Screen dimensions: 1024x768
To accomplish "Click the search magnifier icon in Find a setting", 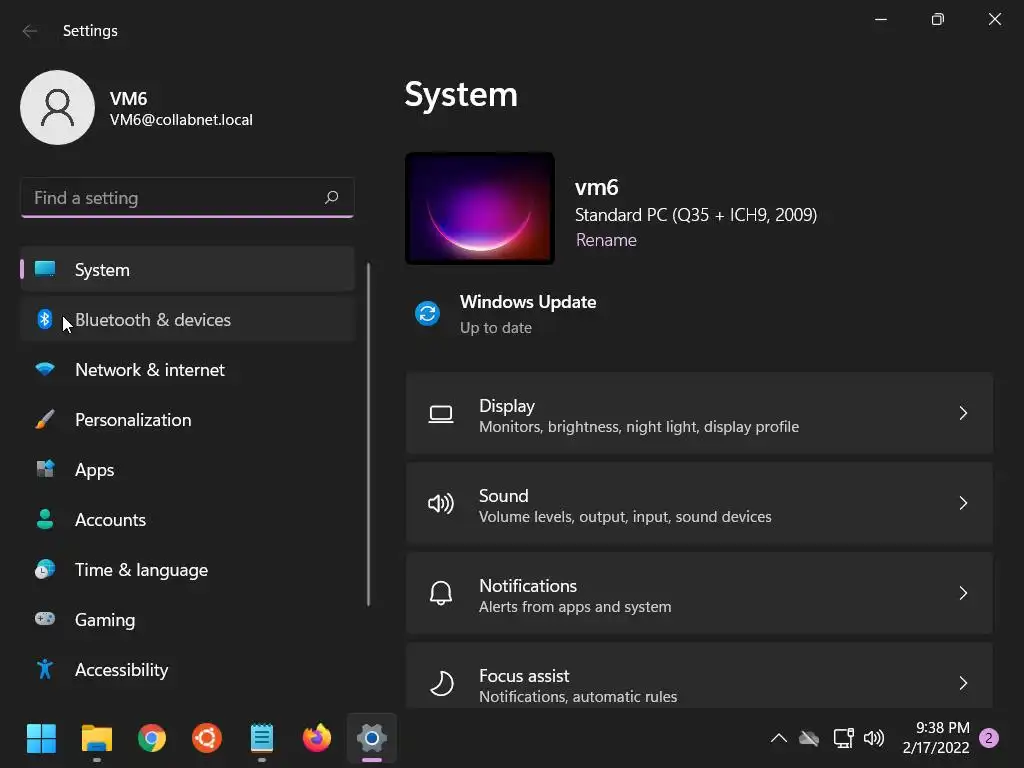I will (332, 197).
